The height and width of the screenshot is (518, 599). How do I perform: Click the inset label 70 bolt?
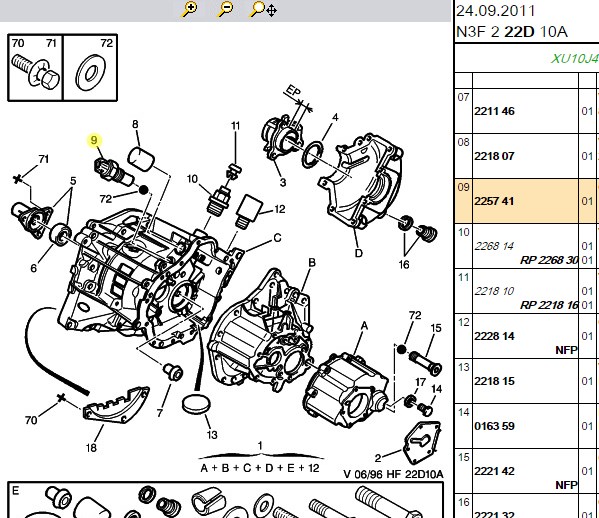pos(18,43)
